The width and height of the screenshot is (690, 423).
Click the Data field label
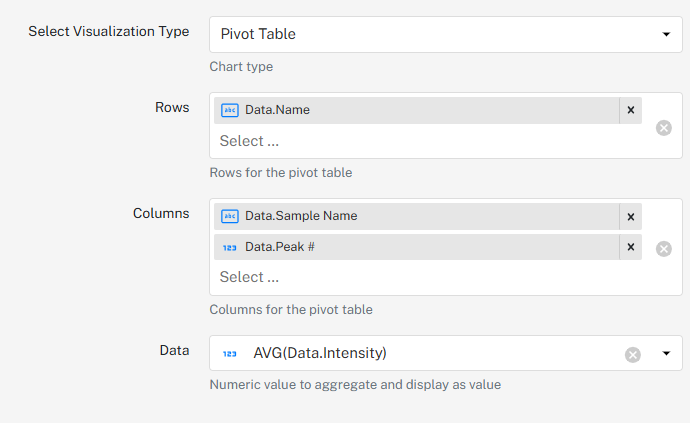[x=174, y=350]
